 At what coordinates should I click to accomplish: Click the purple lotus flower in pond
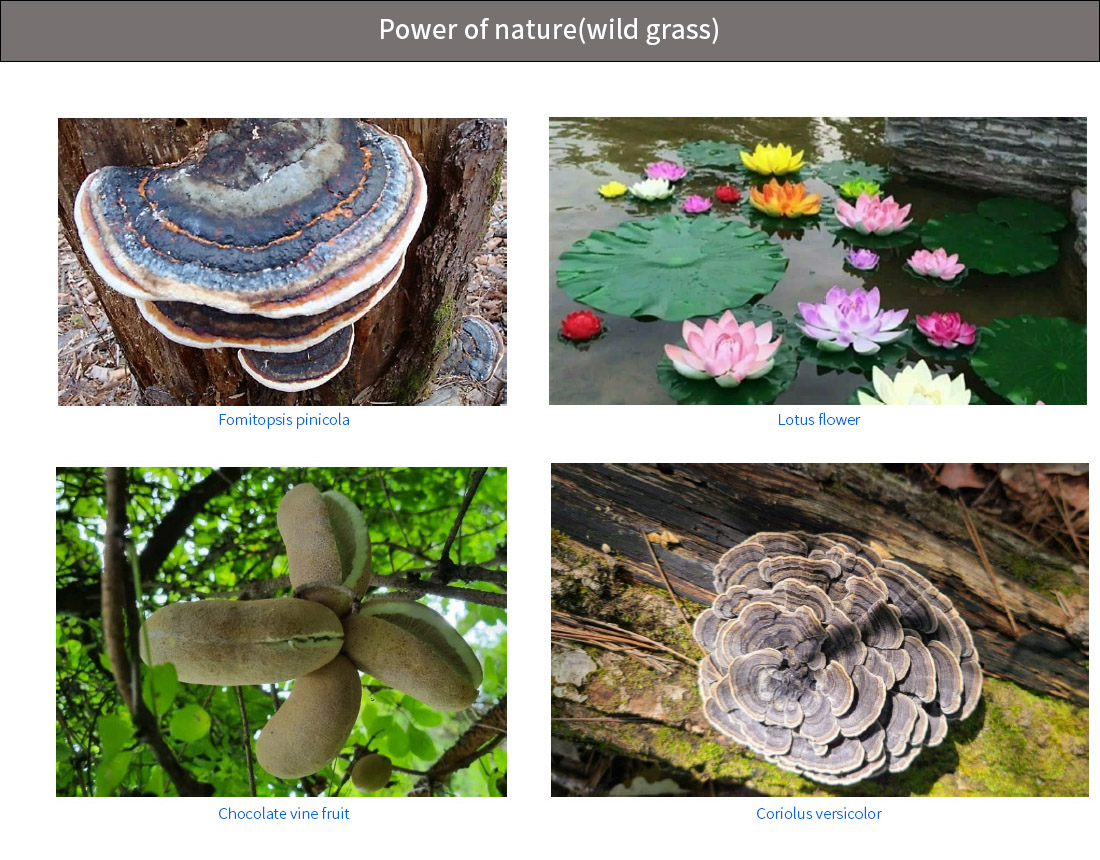coord(851,319)
